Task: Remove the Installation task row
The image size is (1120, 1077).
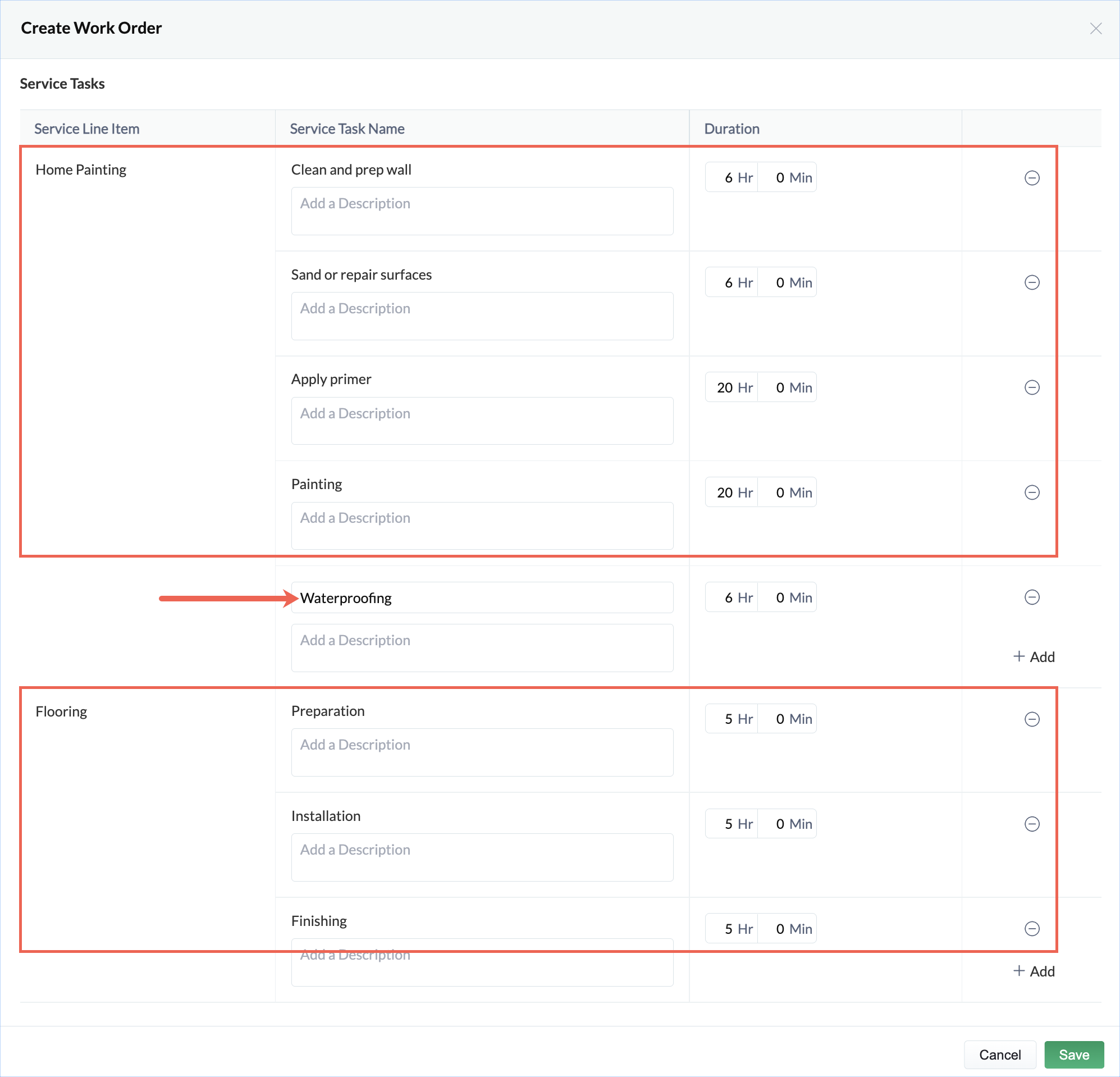Action: (x=1031, y=824)
